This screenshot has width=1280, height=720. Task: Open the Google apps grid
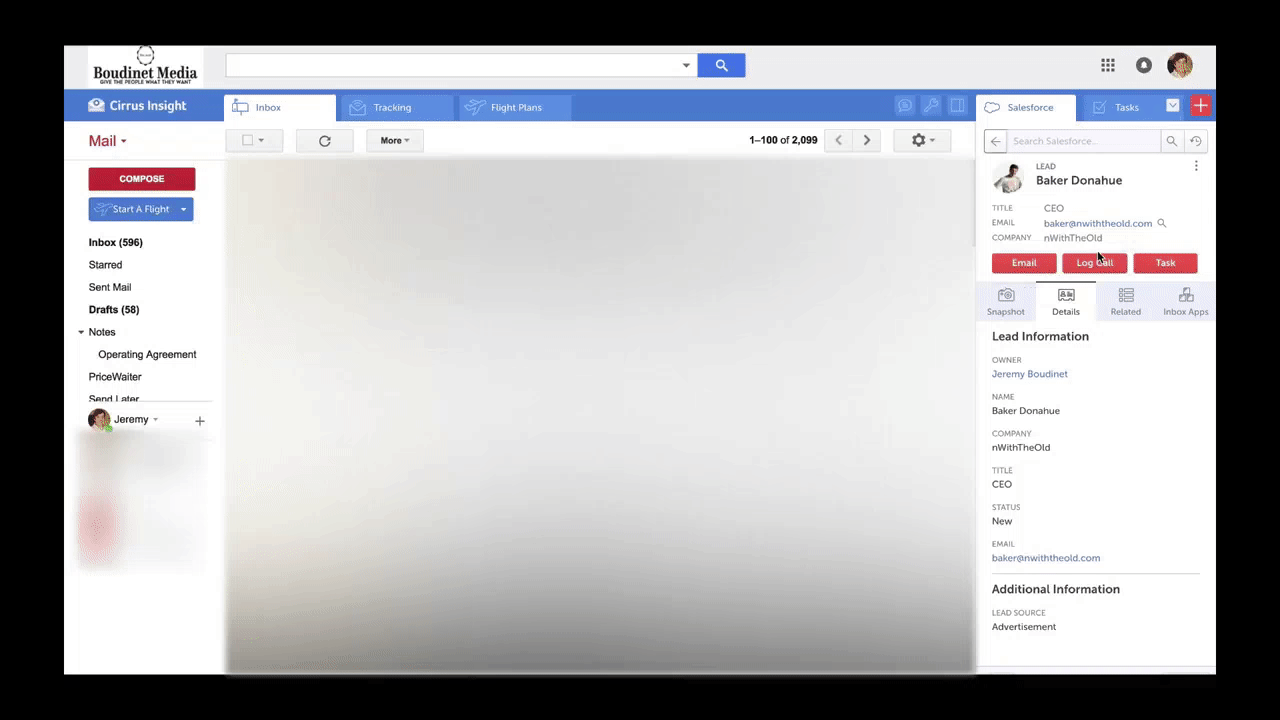(1108, 65)
